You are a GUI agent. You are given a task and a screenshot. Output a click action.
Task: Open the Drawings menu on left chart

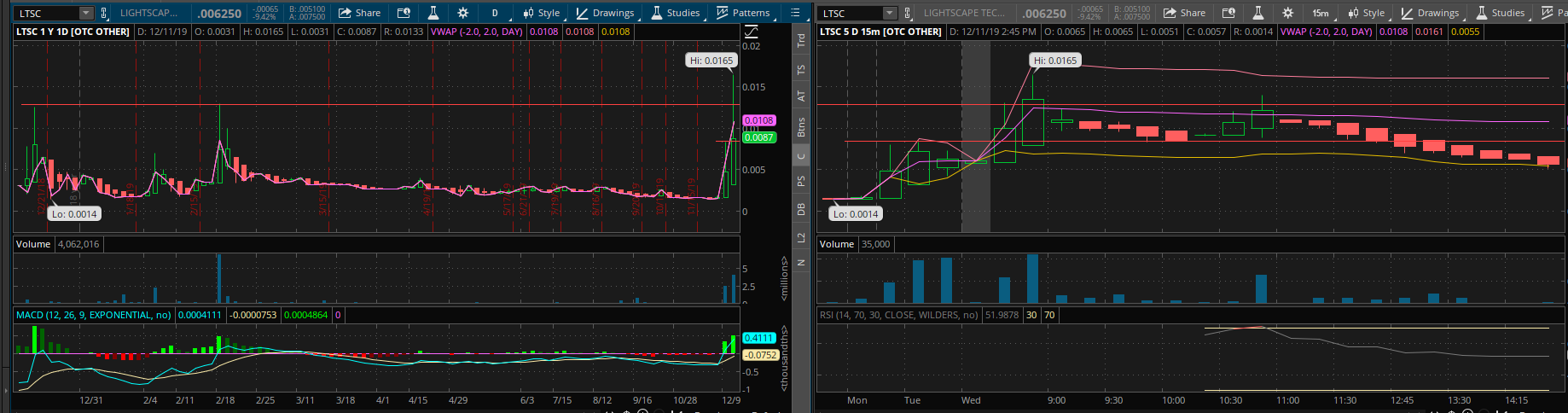pos(605,13)
